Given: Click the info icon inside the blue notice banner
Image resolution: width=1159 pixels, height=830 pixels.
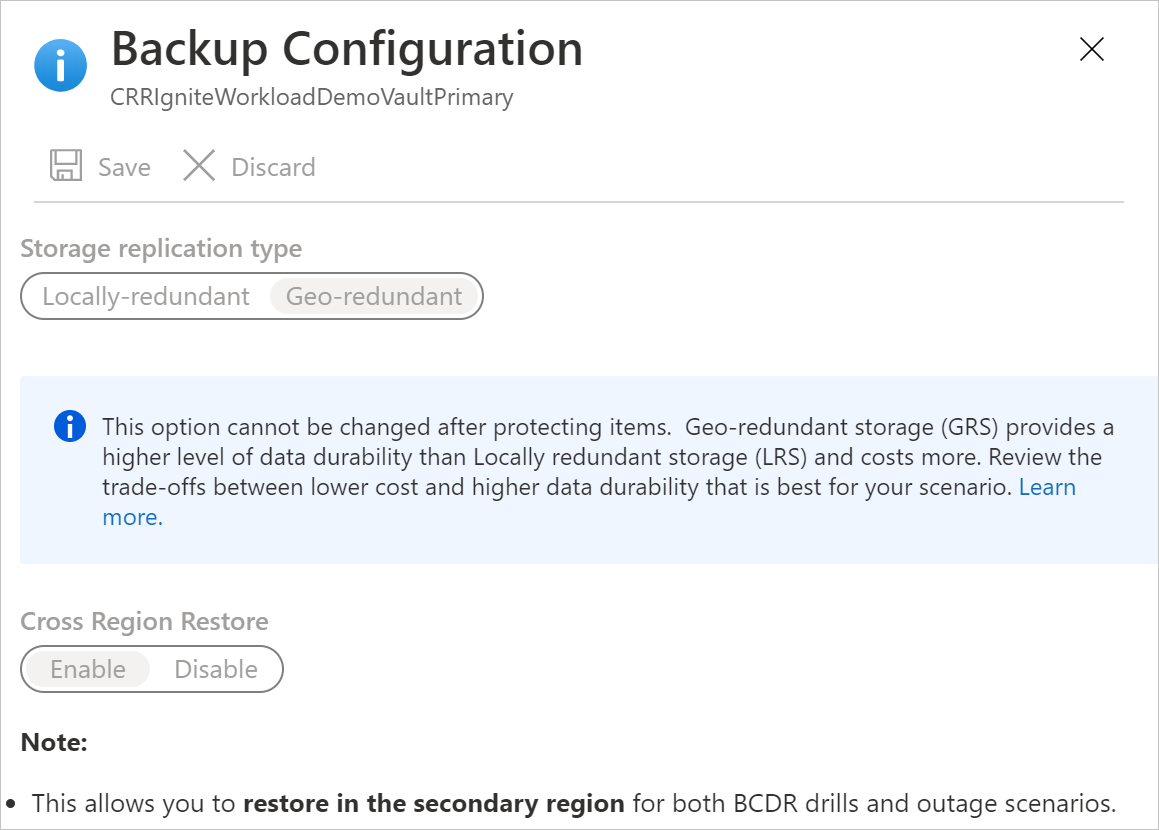Looking at the screenshot, I should point(69,426).
